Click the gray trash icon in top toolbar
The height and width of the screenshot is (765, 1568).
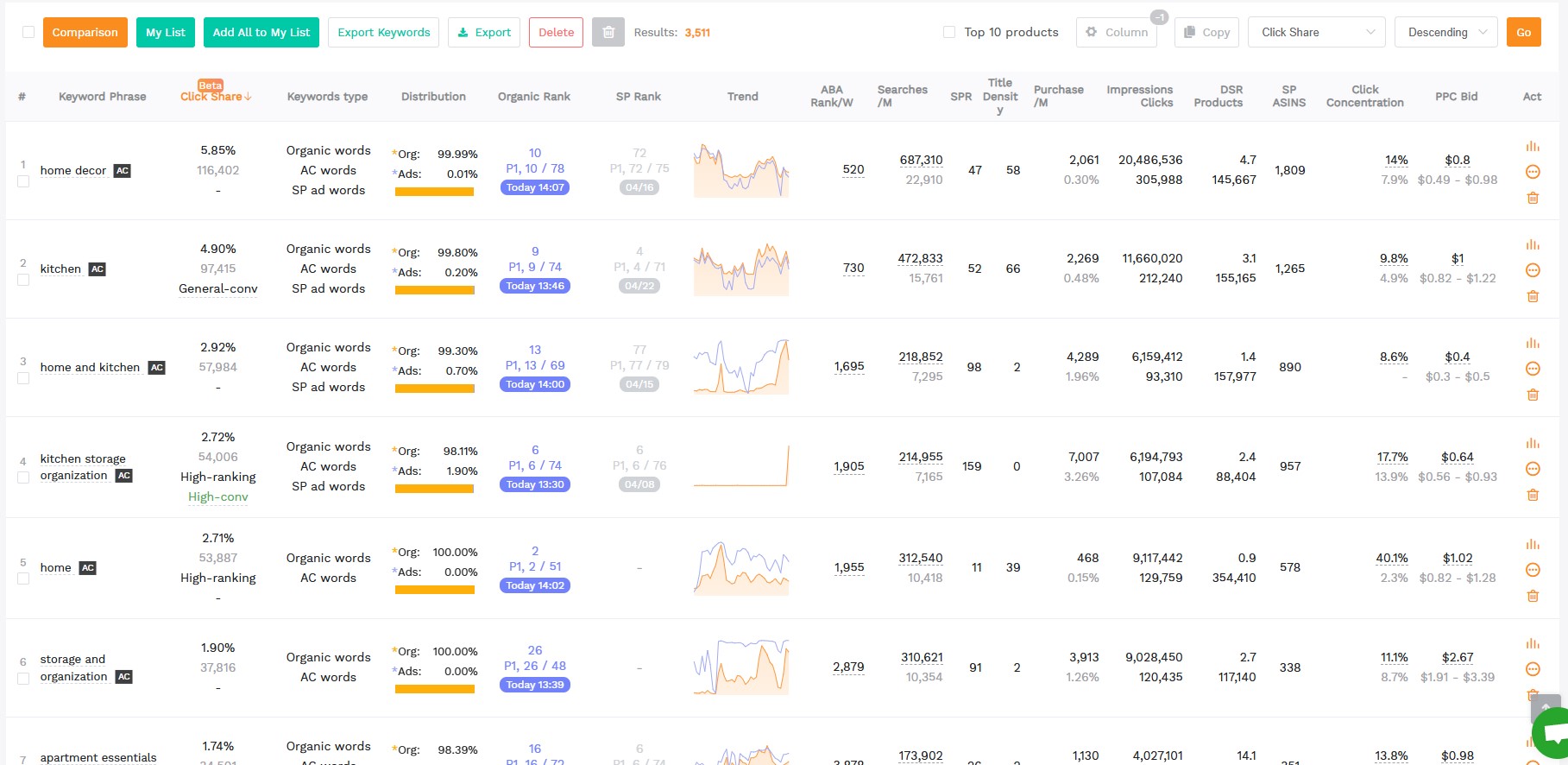[608, 32]
